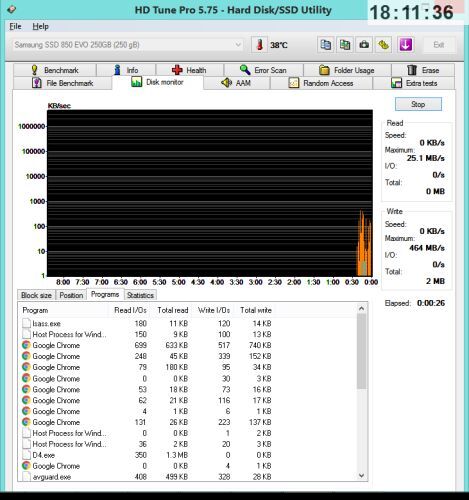This screenshot has width=469, height=500.
Task: Select the Disk monitor tab
Action: (158, 82)
